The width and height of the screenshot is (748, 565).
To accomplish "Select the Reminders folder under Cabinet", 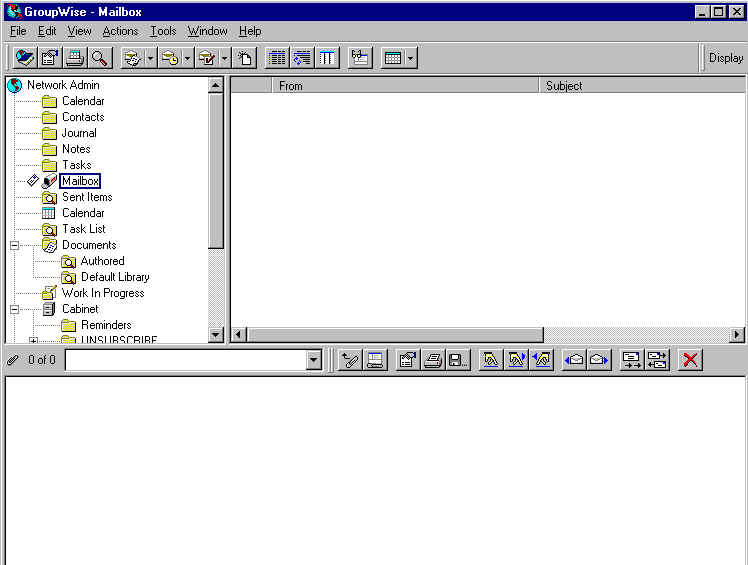I will pyautogui.click(x=106, y=325).
